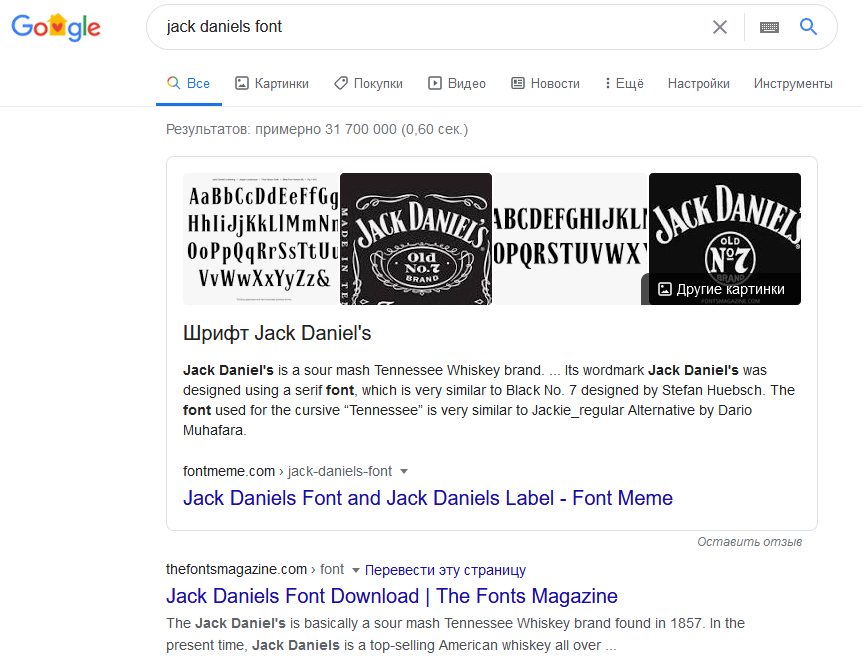This screenshot has height=671, width=862.
Task: Open the on-screen keyboard icon
Action: (x=769, y=27)
